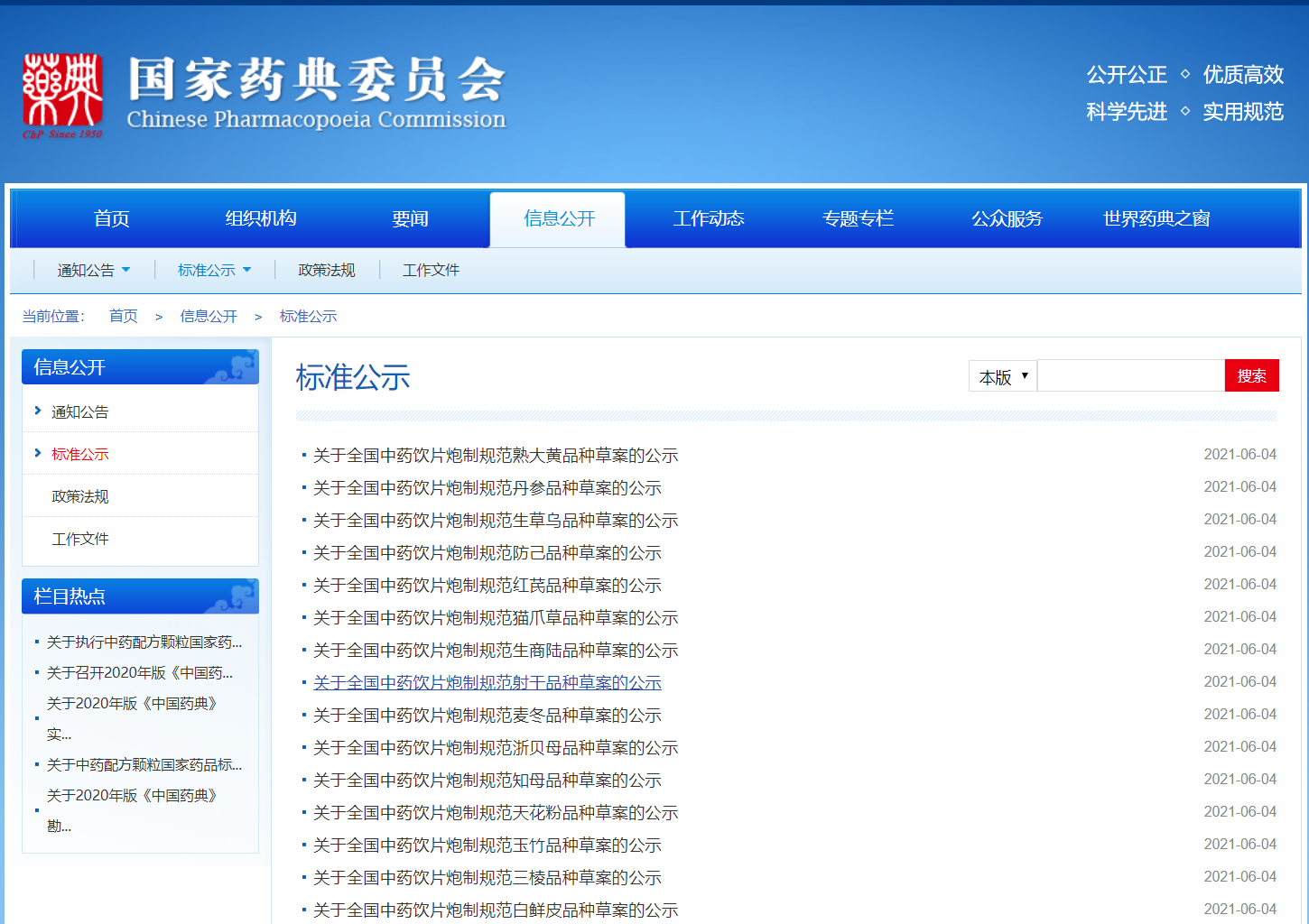Select the 公众服务 navigation tab
The image size is (1309, 924).
tap(1007, 218)
